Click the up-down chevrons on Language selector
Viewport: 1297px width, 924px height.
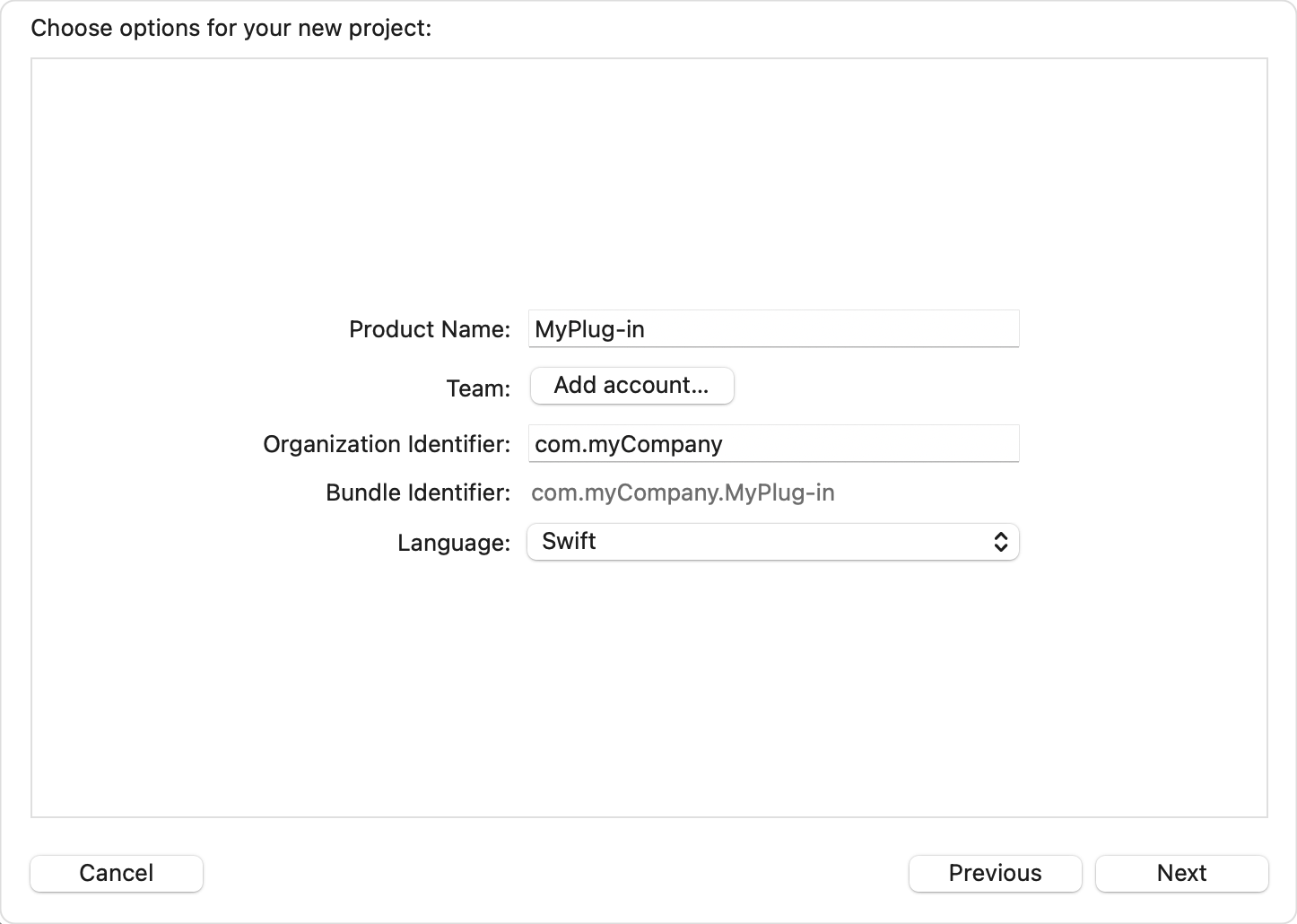1001,541
